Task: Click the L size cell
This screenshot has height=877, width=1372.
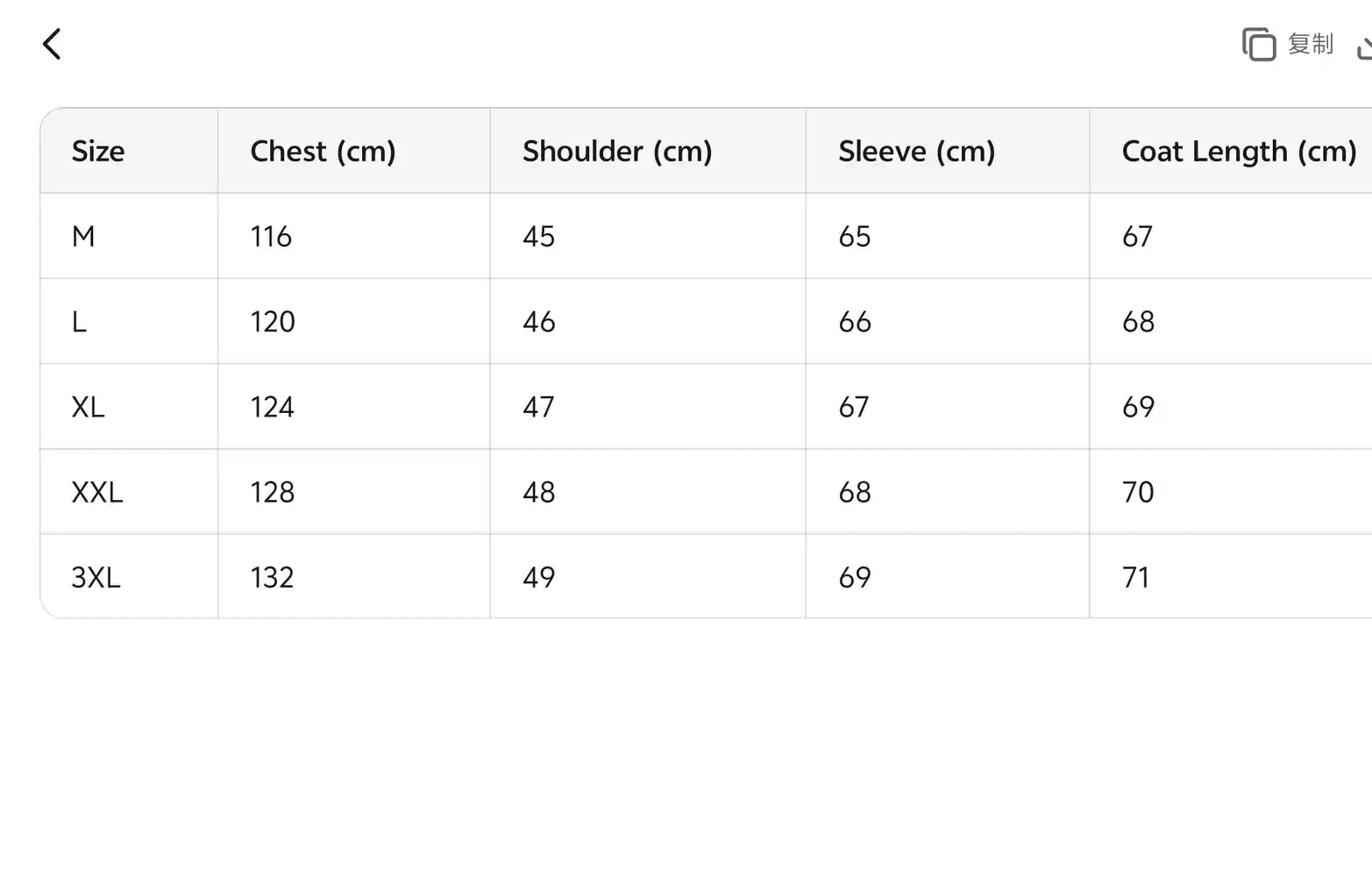Action: [x=79, y=322]
